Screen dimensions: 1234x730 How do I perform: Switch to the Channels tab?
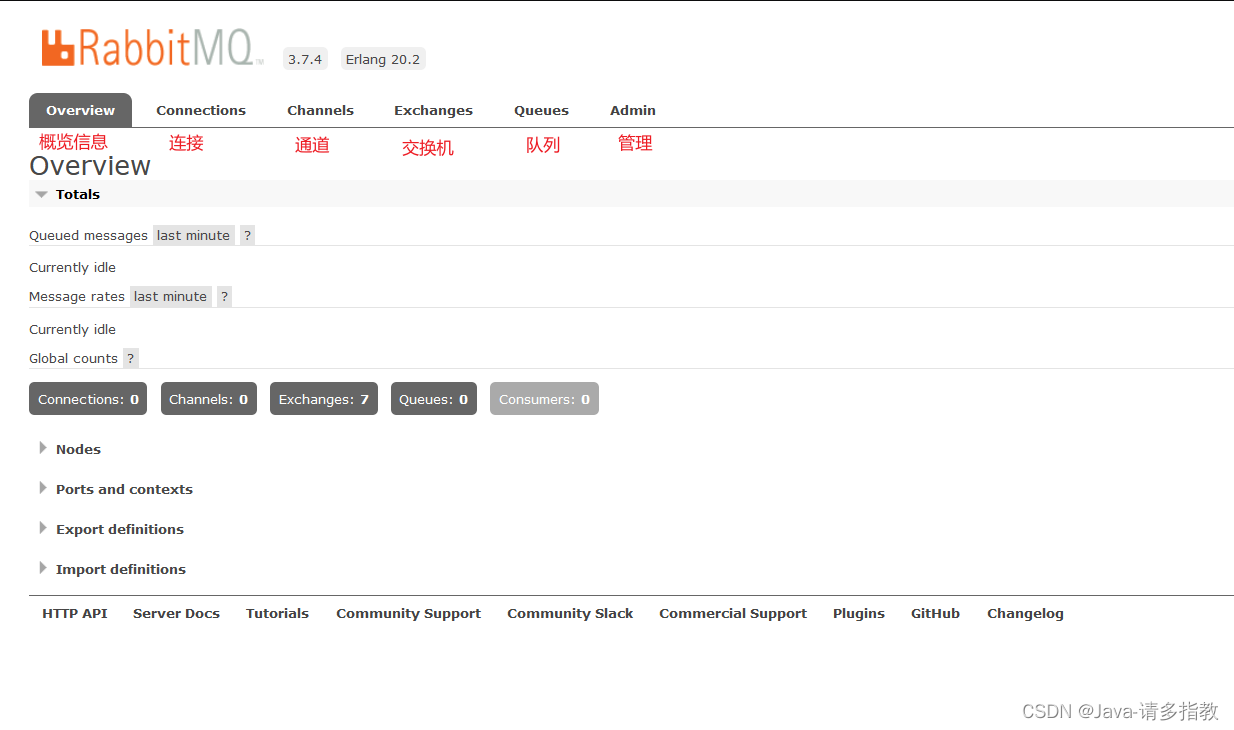point(320,110)
